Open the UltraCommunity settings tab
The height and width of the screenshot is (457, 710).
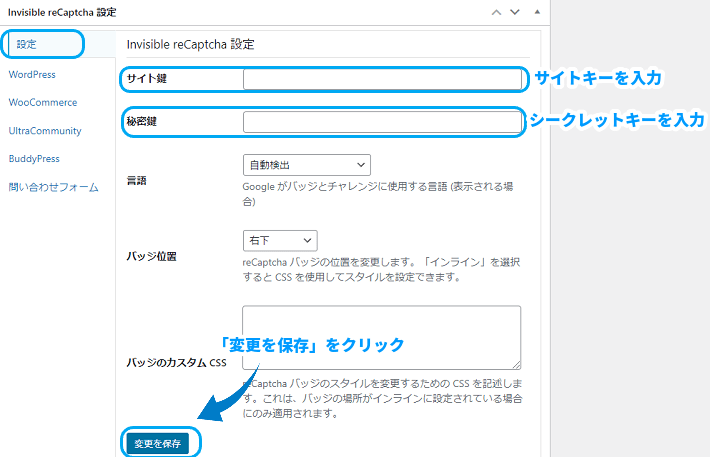(x=45, y=131)
